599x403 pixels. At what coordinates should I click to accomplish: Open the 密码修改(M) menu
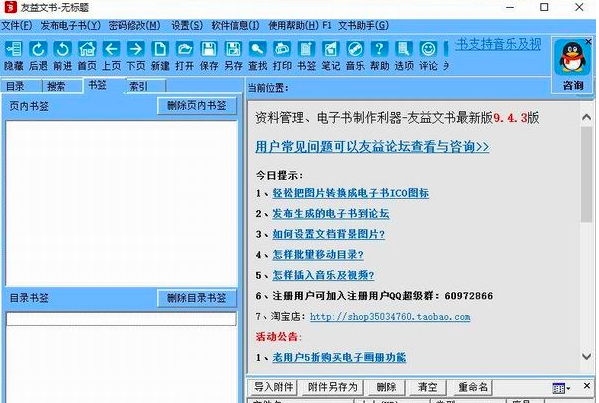(x=134, y=26)
